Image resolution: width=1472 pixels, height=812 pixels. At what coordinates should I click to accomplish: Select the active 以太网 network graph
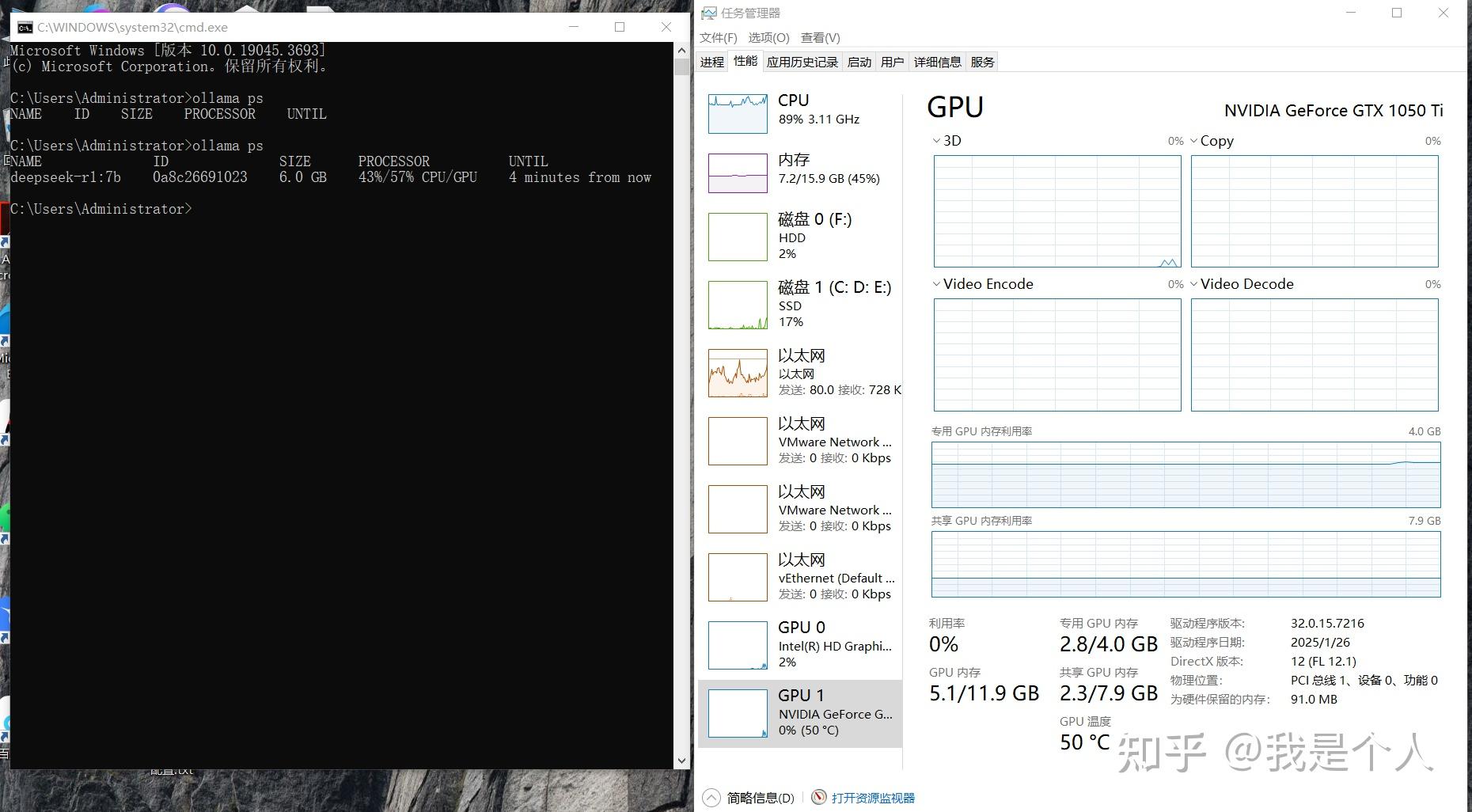point(798,372)
